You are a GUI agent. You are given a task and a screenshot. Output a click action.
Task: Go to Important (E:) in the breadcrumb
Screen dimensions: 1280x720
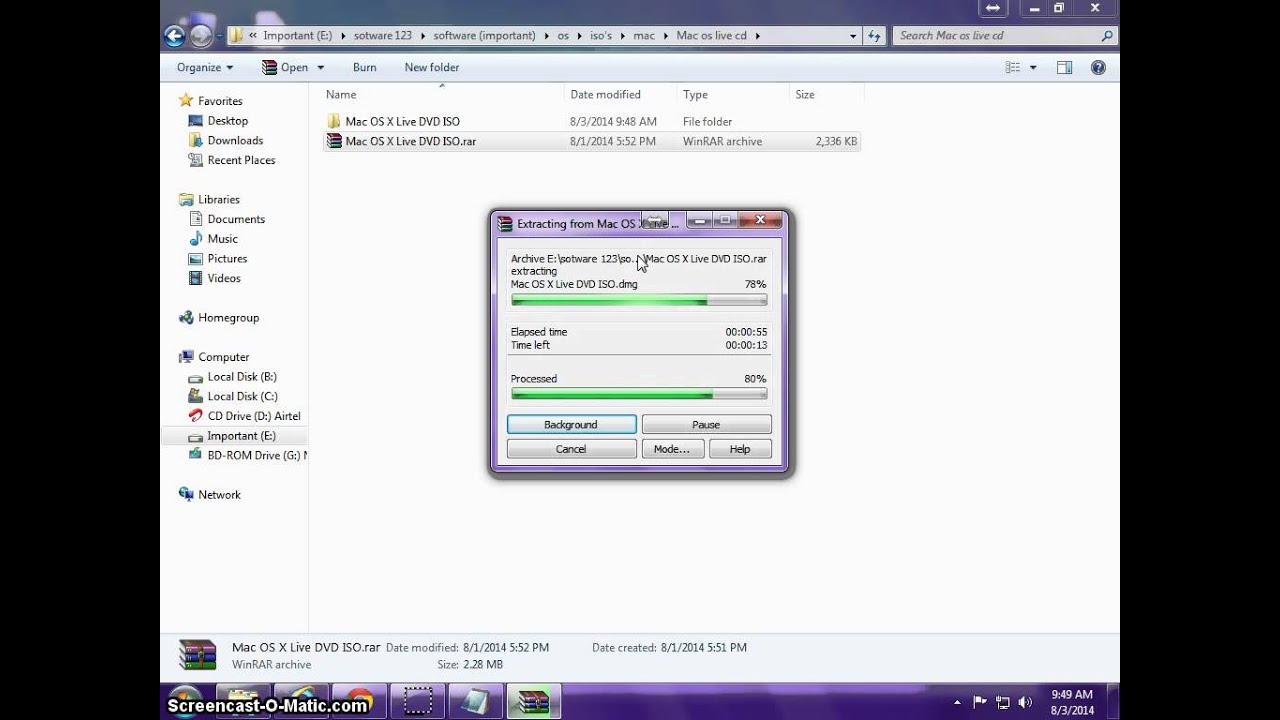pos(298,35)
